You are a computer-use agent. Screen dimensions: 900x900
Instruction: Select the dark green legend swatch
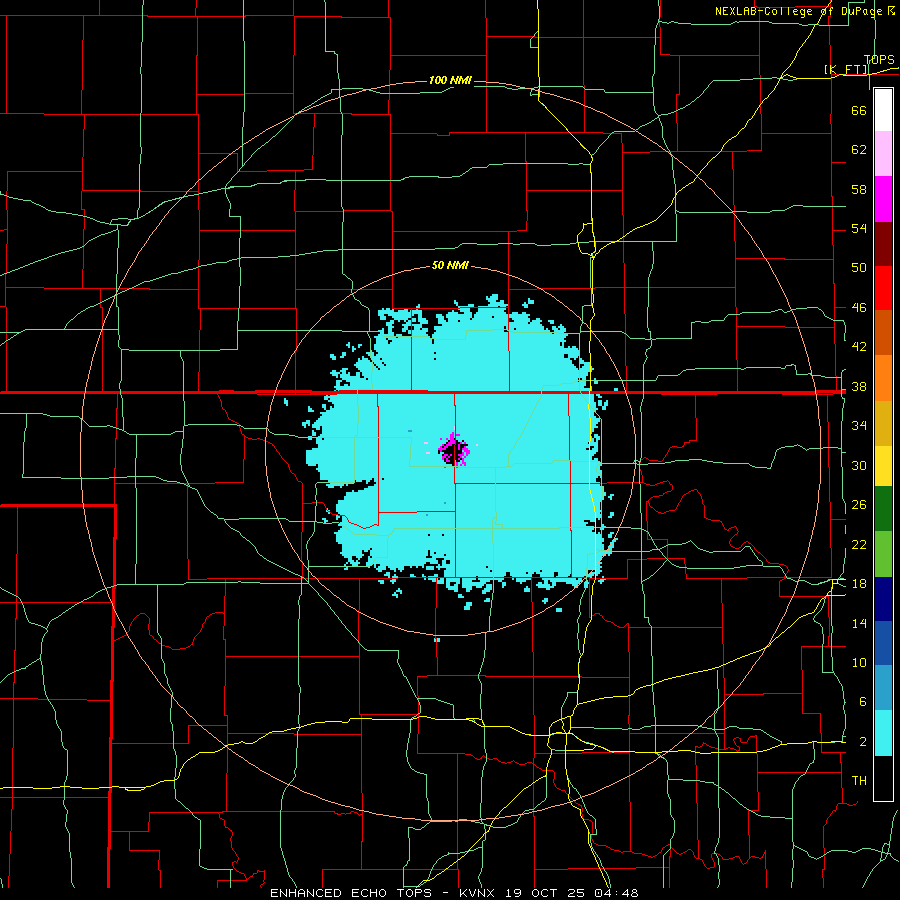[x=883, y=509]
